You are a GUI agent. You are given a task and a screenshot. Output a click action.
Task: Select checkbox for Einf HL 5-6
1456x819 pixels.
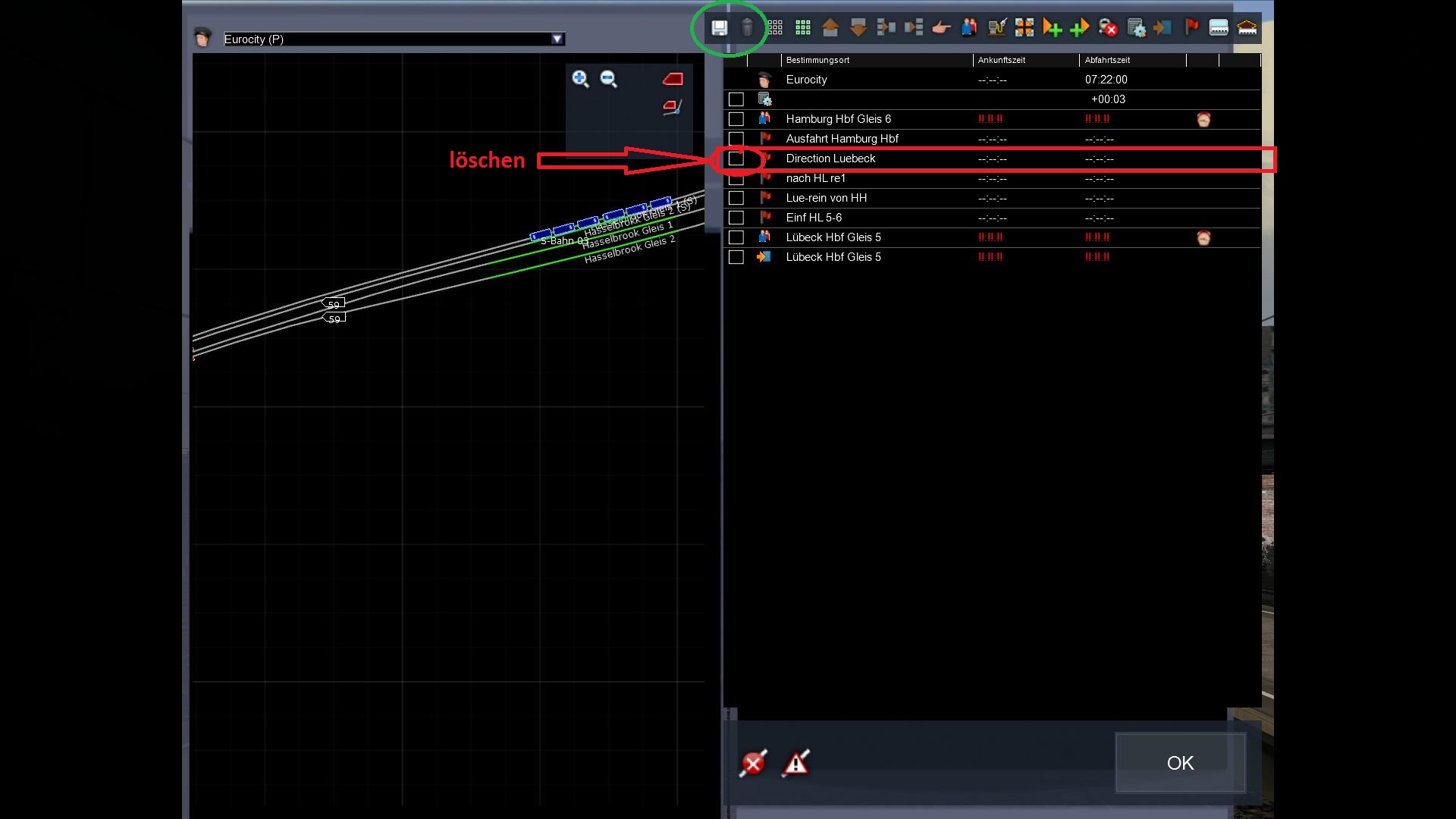point(736,218)
